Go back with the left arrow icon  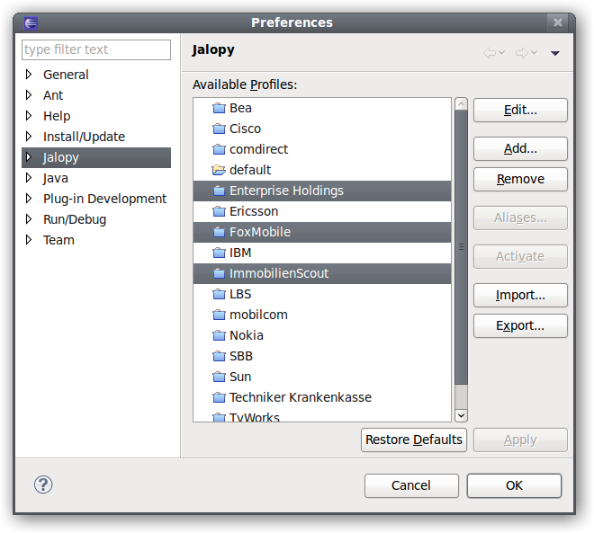[489, 53]
